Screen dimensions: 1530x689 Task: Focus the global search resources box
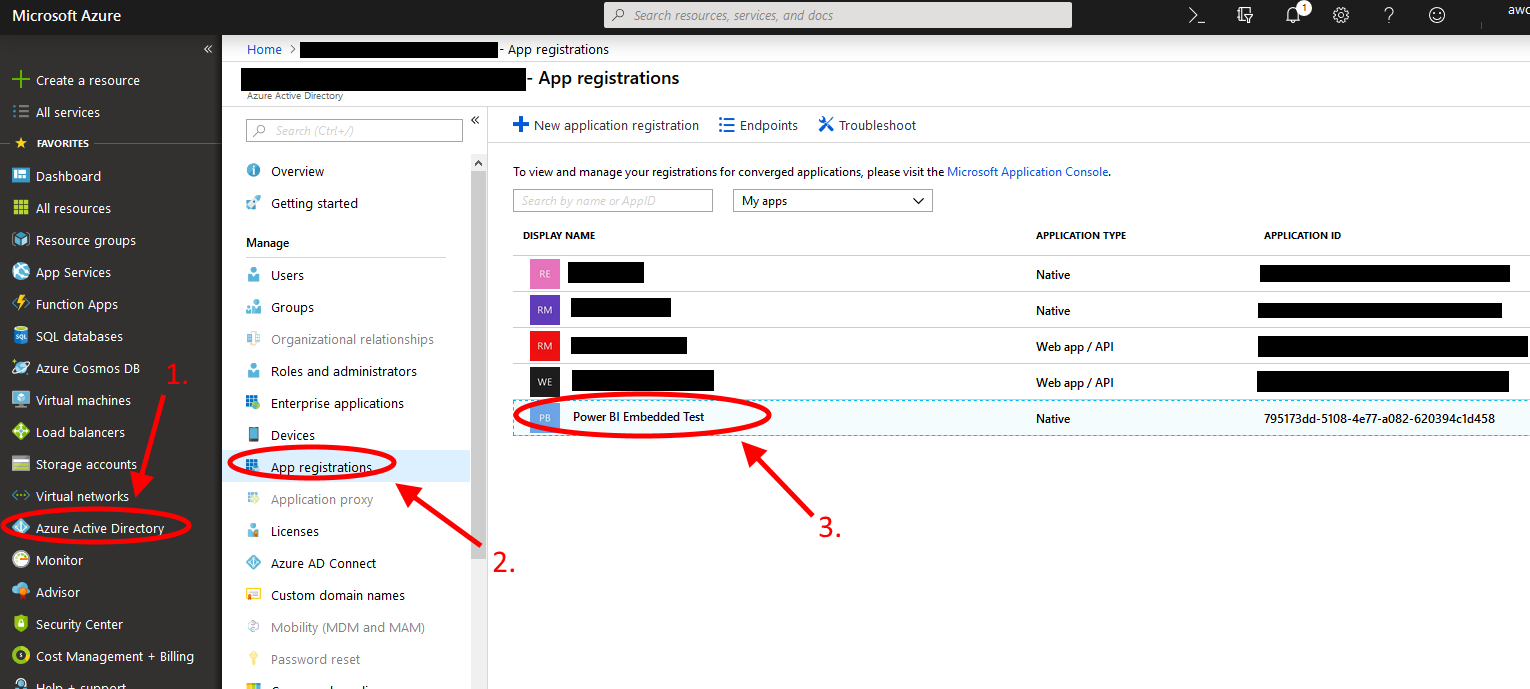click(x=838, y=15)
